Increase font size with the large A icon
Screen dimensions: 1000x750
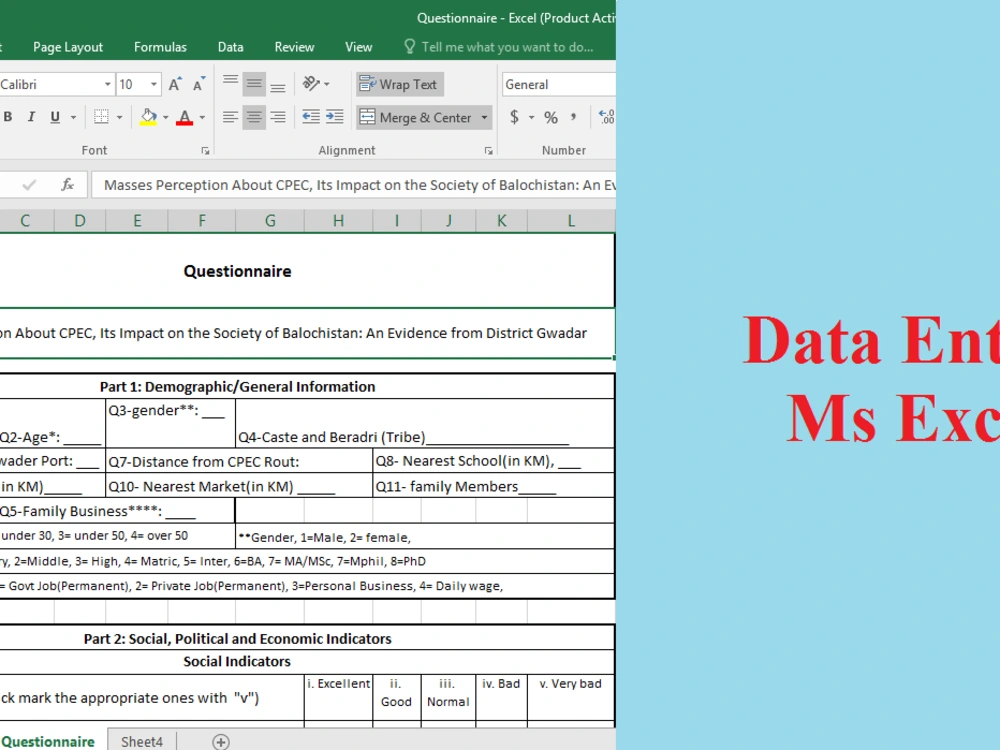click(x=175, y=84)
